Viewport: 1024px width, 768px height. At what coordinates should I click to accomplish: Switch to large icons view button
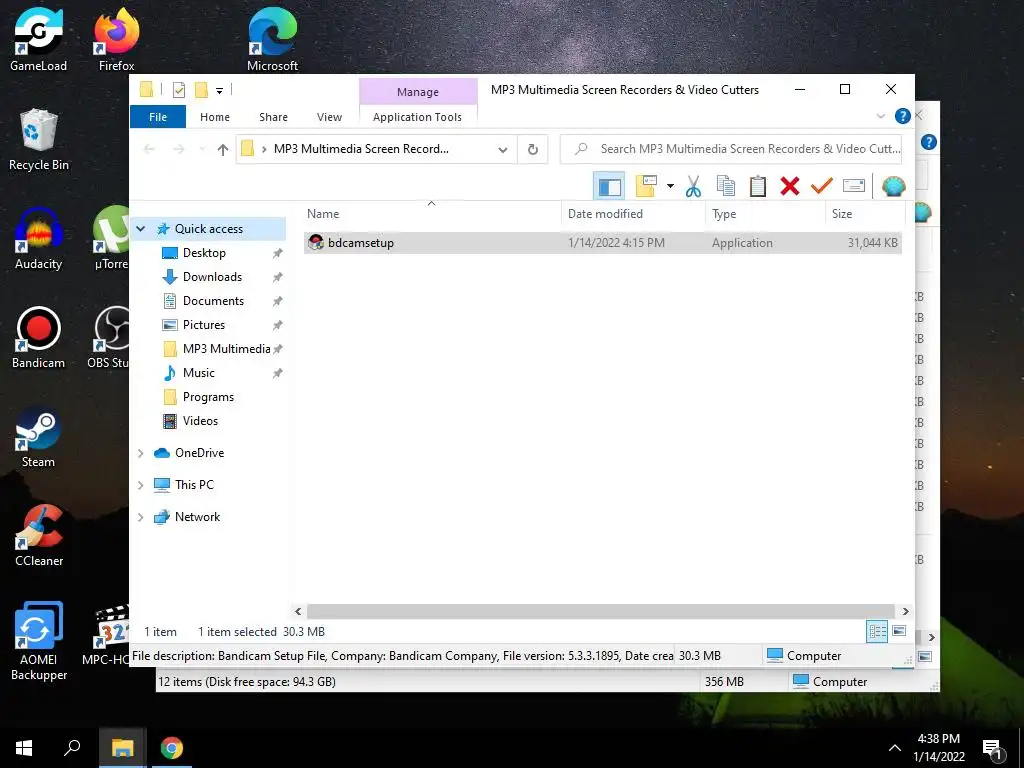click(899, 631)
